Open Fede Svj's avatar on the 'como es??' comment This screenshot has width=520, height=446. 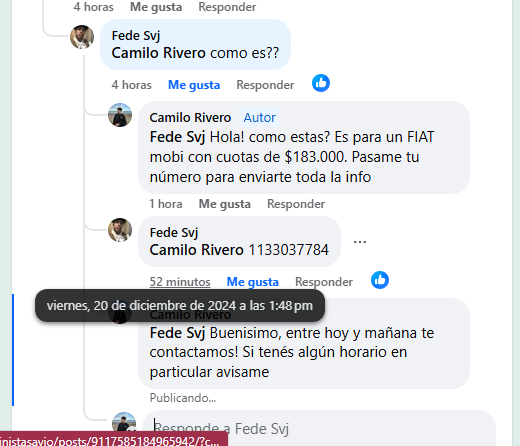coord(82,37)
